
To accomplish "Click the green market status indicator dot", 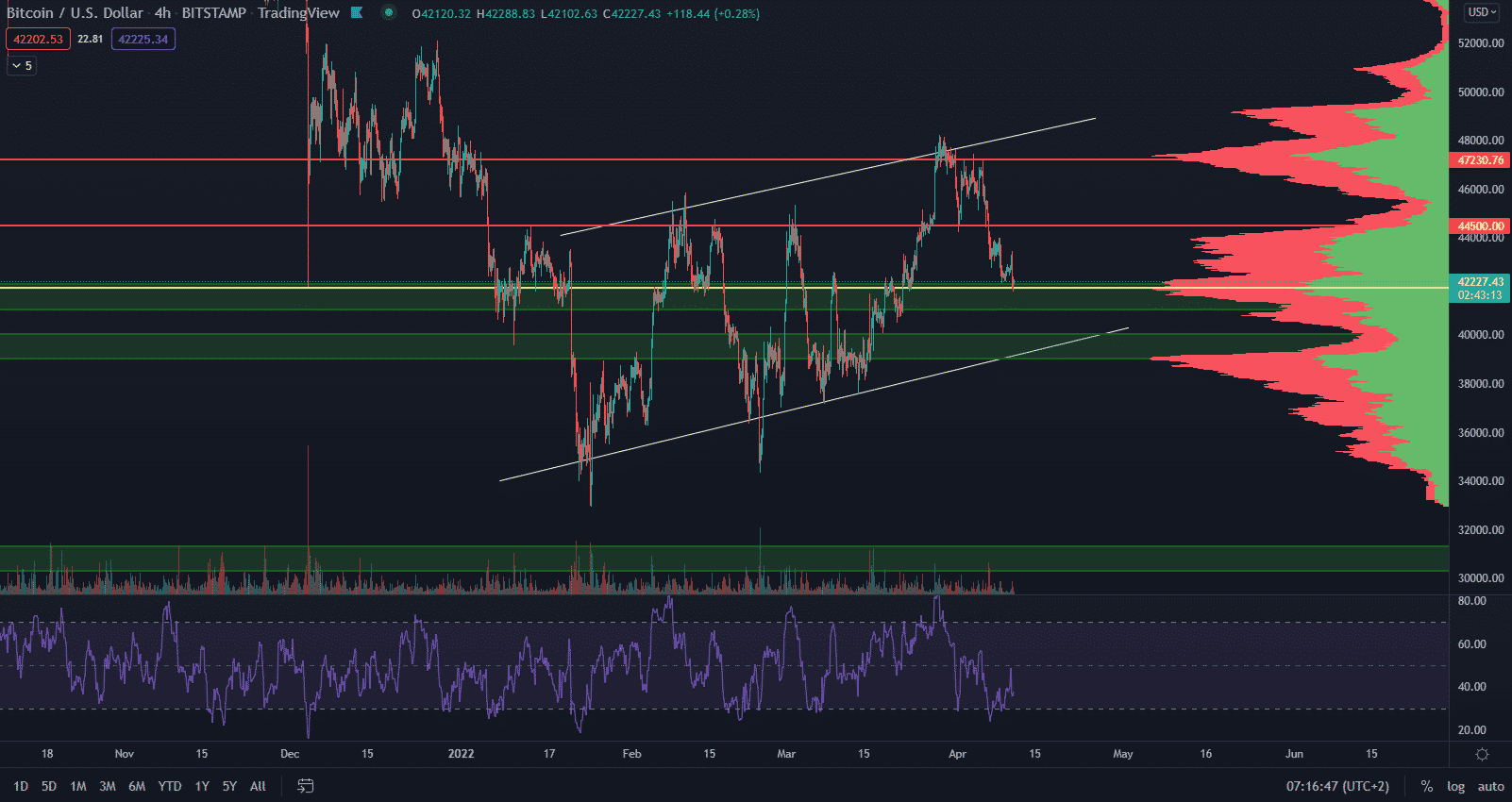I will pos(388,13).
